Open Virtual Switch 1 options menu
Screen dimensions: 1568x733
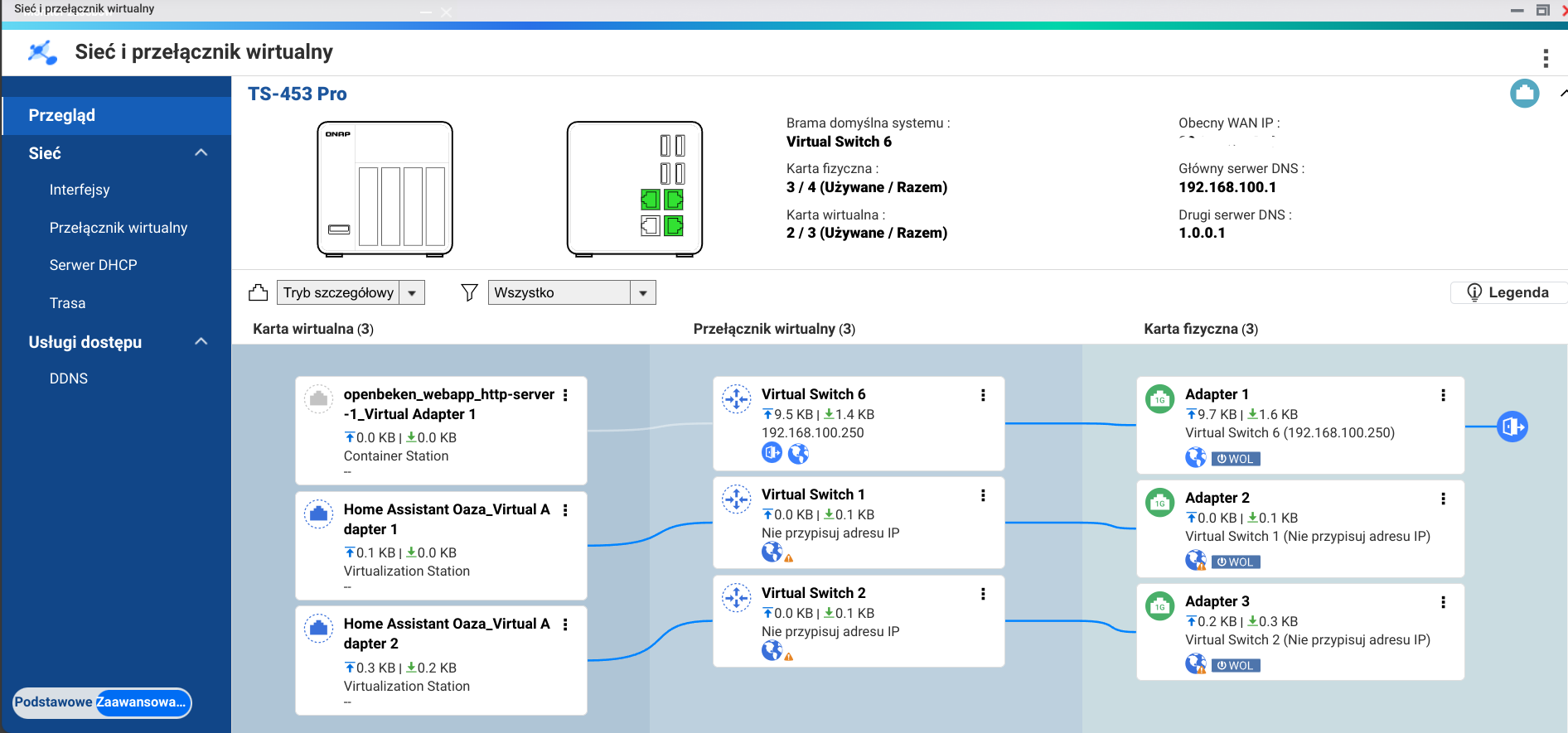coord(983,495)
